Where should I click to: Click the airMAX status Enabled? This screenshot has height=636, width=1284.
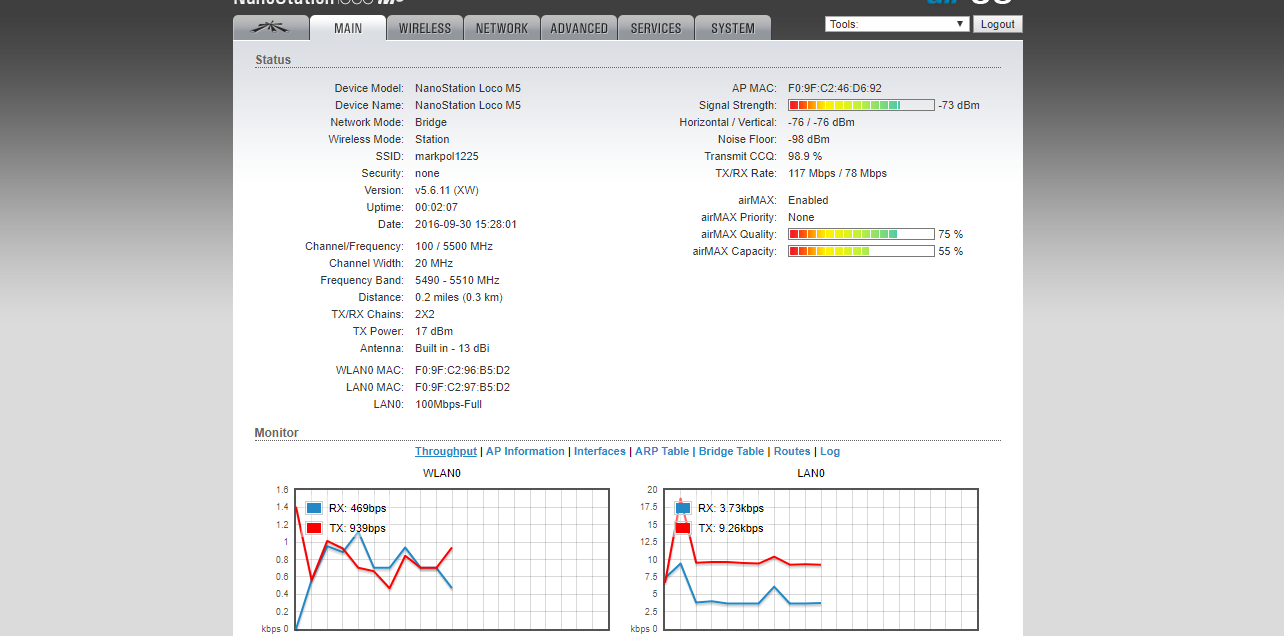pos(808,200)
